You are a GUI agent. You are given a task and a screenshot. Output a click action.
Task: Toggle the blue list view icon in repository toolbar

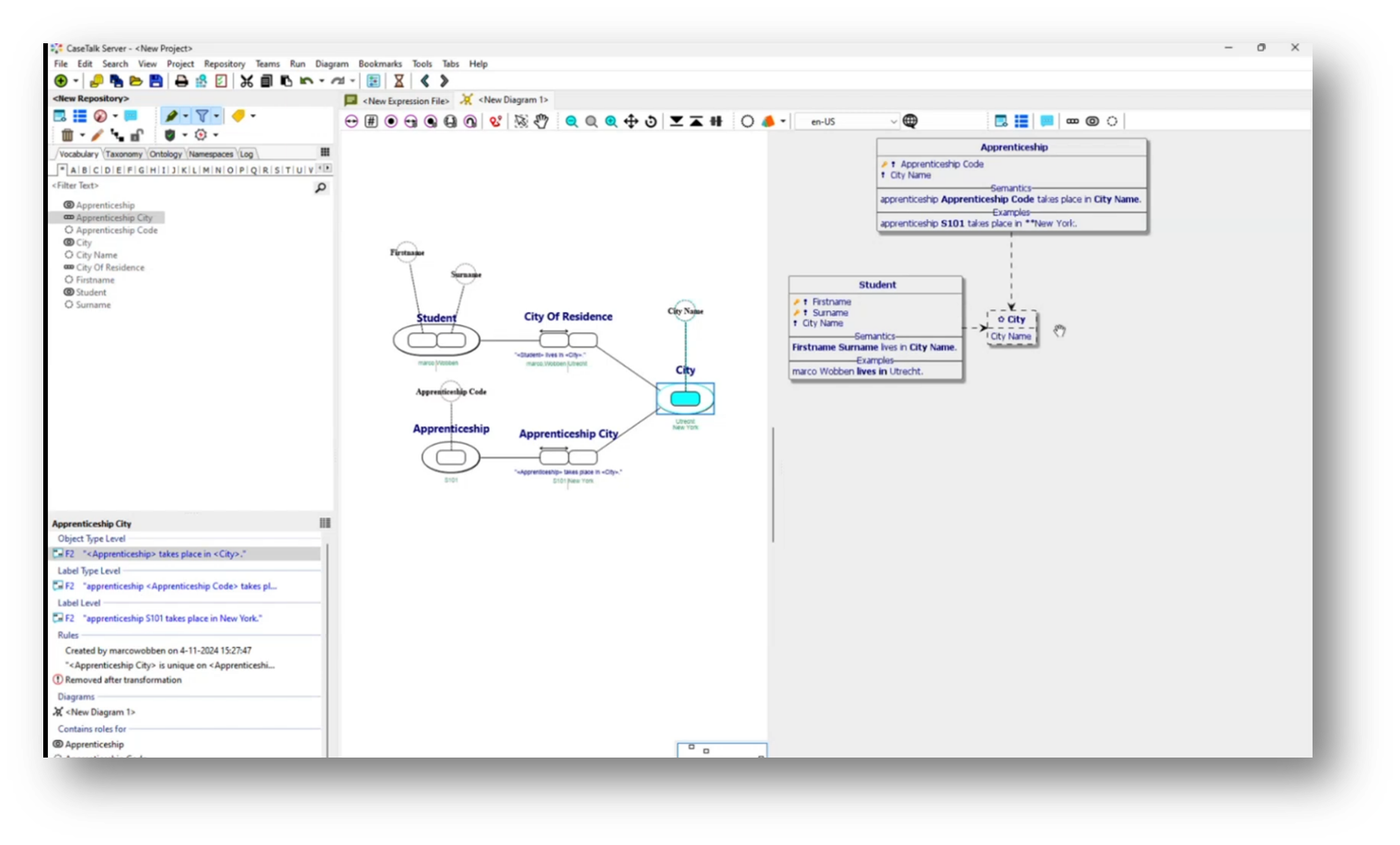pyautogui.click(x=80, y=116)
